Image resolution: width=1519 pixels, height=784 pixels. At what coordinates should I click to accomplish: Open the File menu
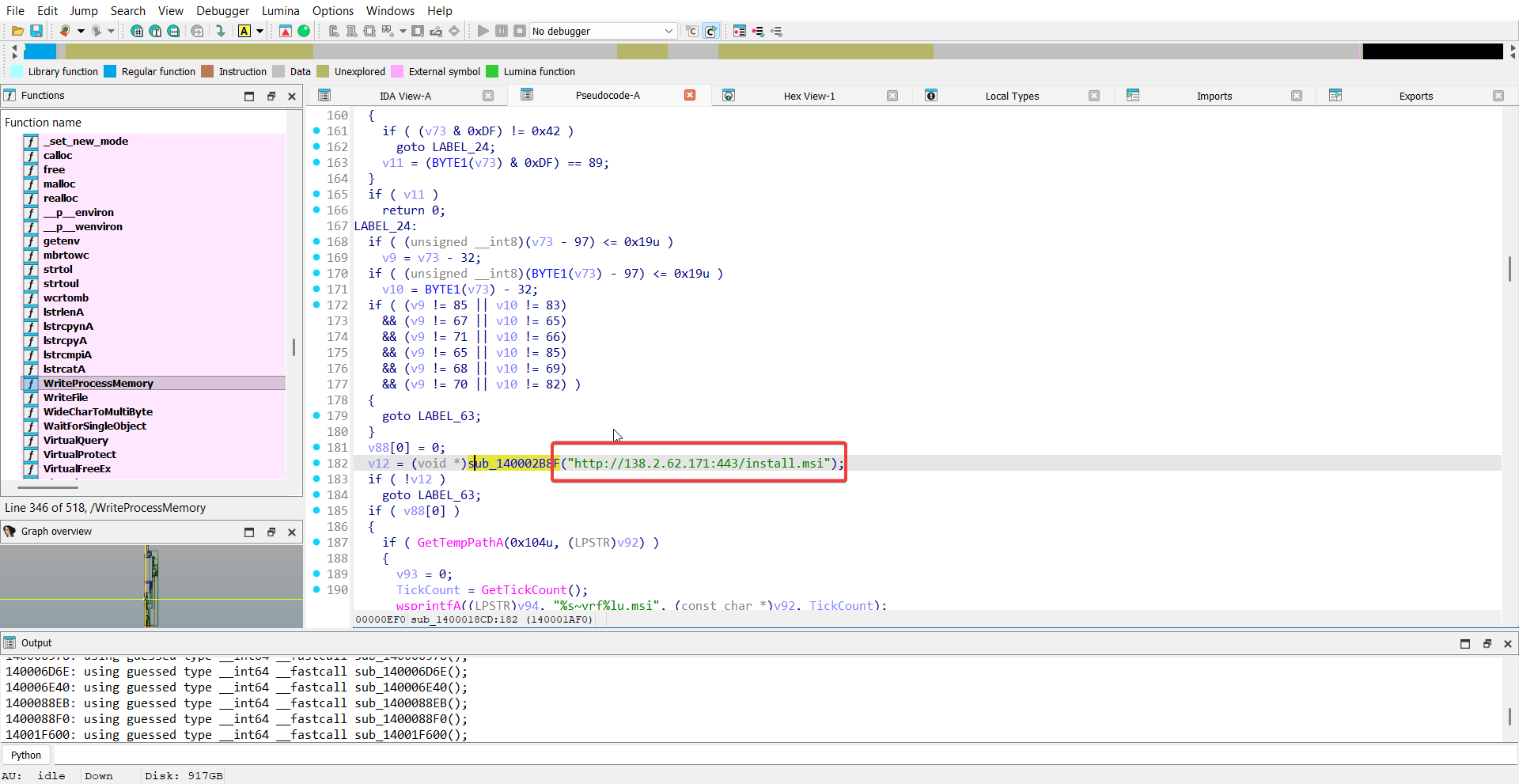tap(15, 10)
